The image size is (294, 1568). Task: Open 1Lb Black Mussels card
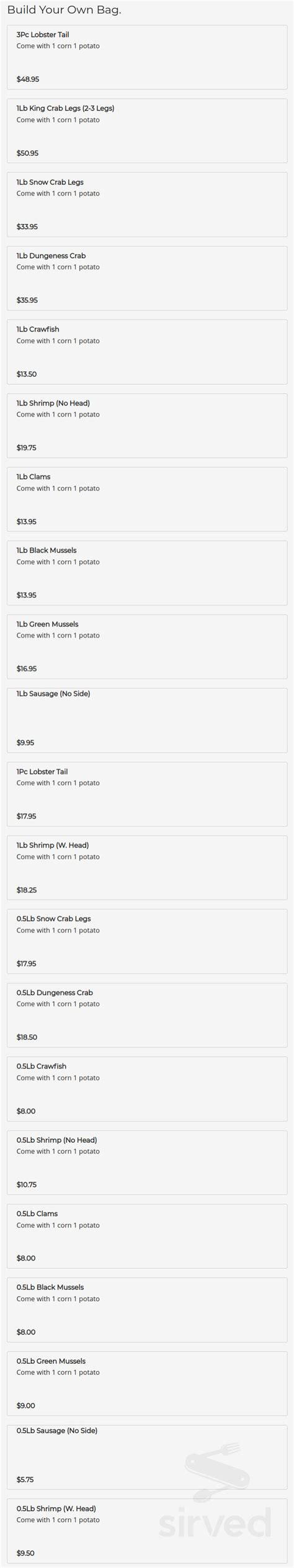(x=147, y=573)
